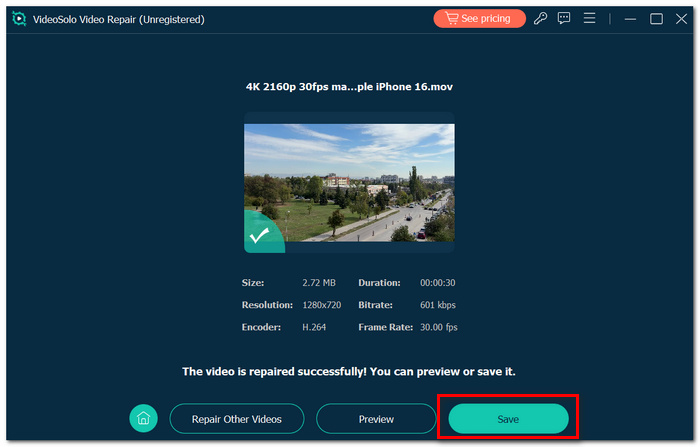Viewport: 700px width, 447px height.
Task: Minimize the VideoSolo window
Action: coord(630,19)
